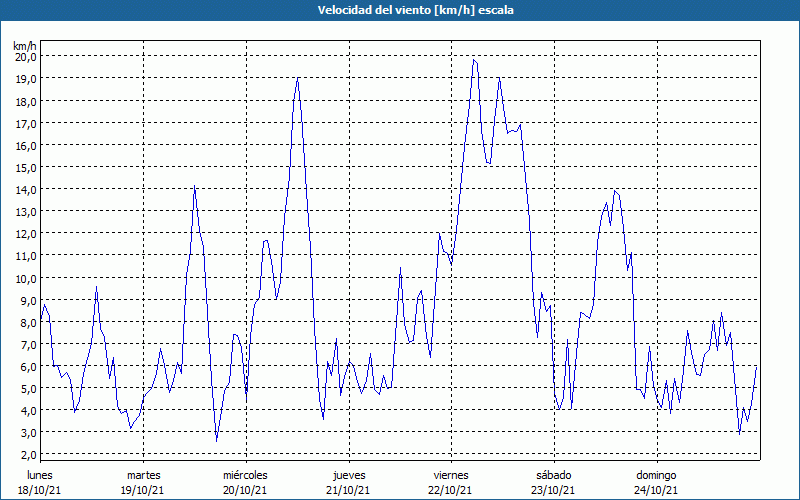
Task: Click the 19 km/h peak on miércoles
Action: pyautogui.click(x=298, y=78)
